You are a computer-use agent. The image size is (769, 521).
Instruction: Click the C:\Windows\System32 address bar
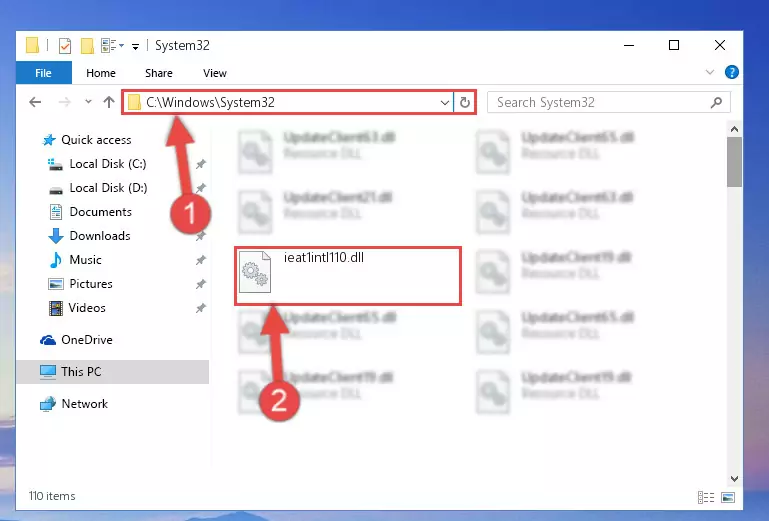(288, 103)
